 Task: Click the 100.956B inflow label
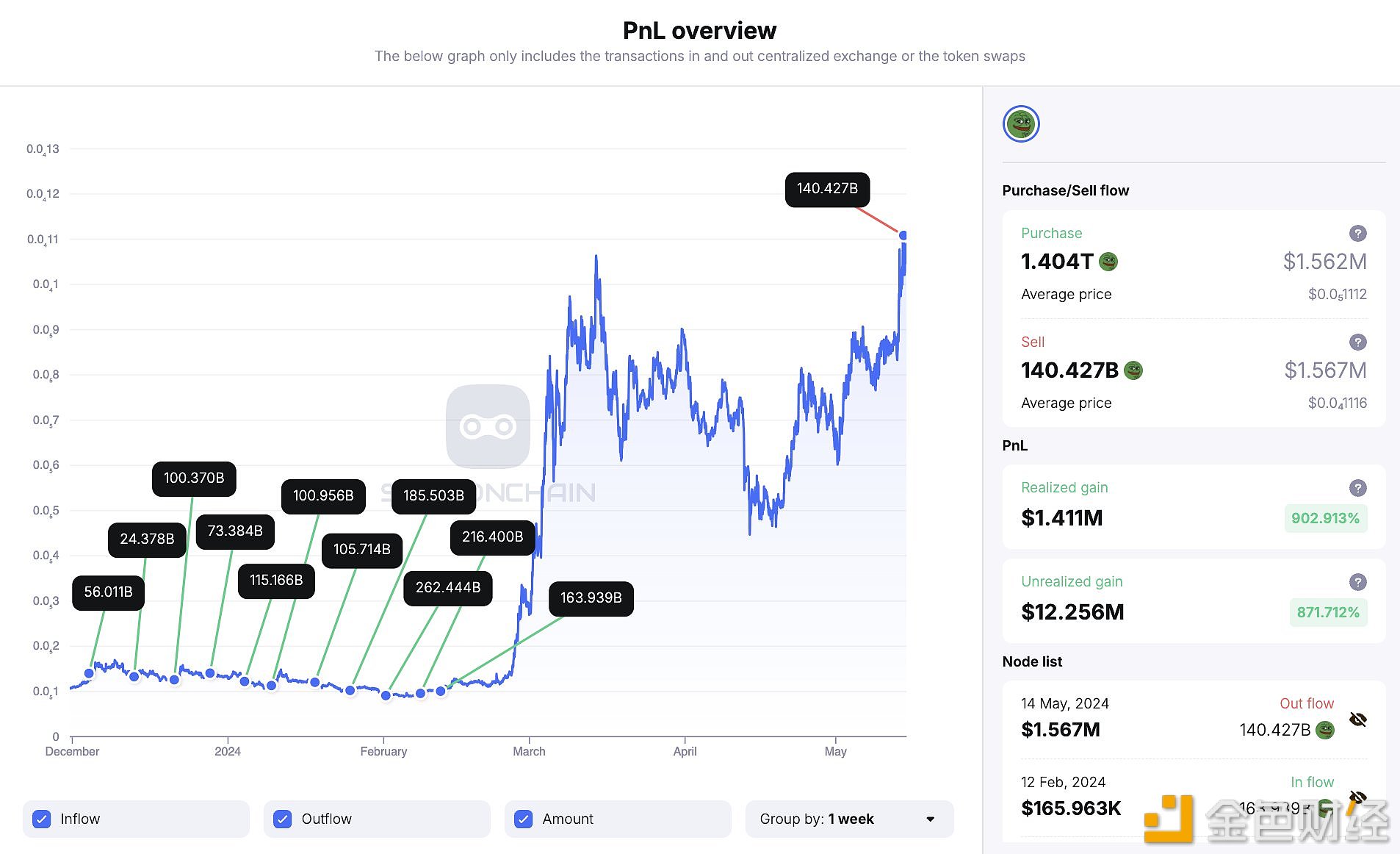[323, 496]
